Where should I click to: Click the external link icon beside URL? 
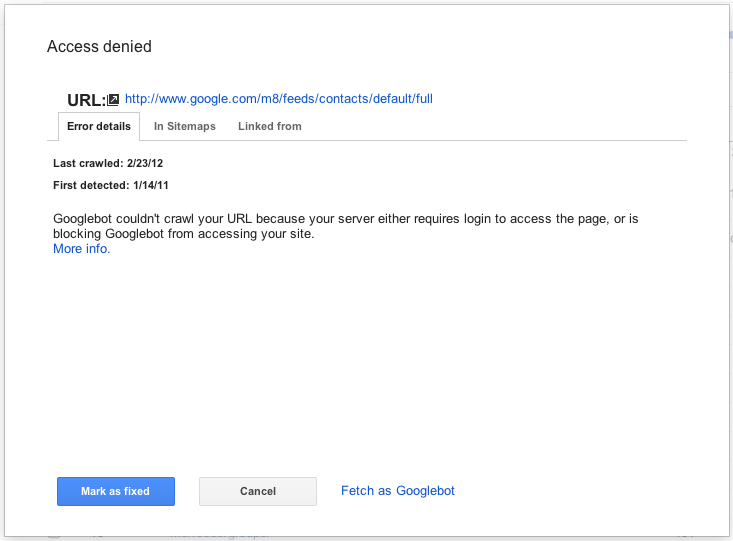pyautogui.click(x=114, y=100)
